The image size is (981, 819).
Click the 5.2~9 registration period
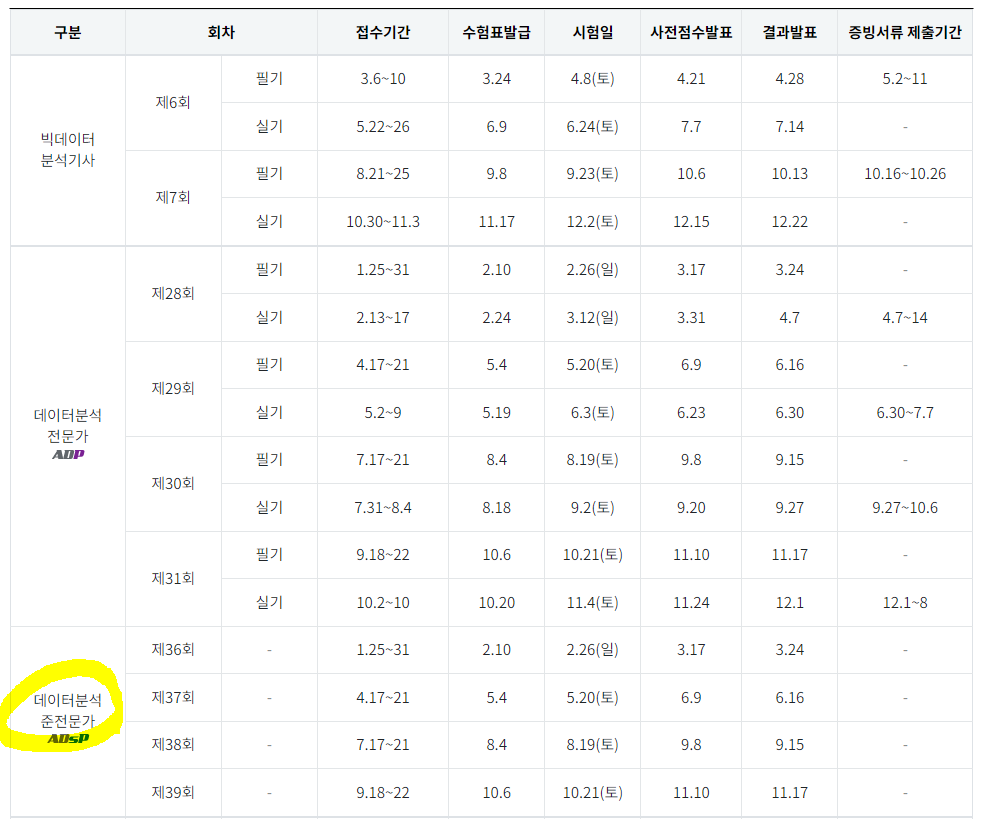coord(383,412)
